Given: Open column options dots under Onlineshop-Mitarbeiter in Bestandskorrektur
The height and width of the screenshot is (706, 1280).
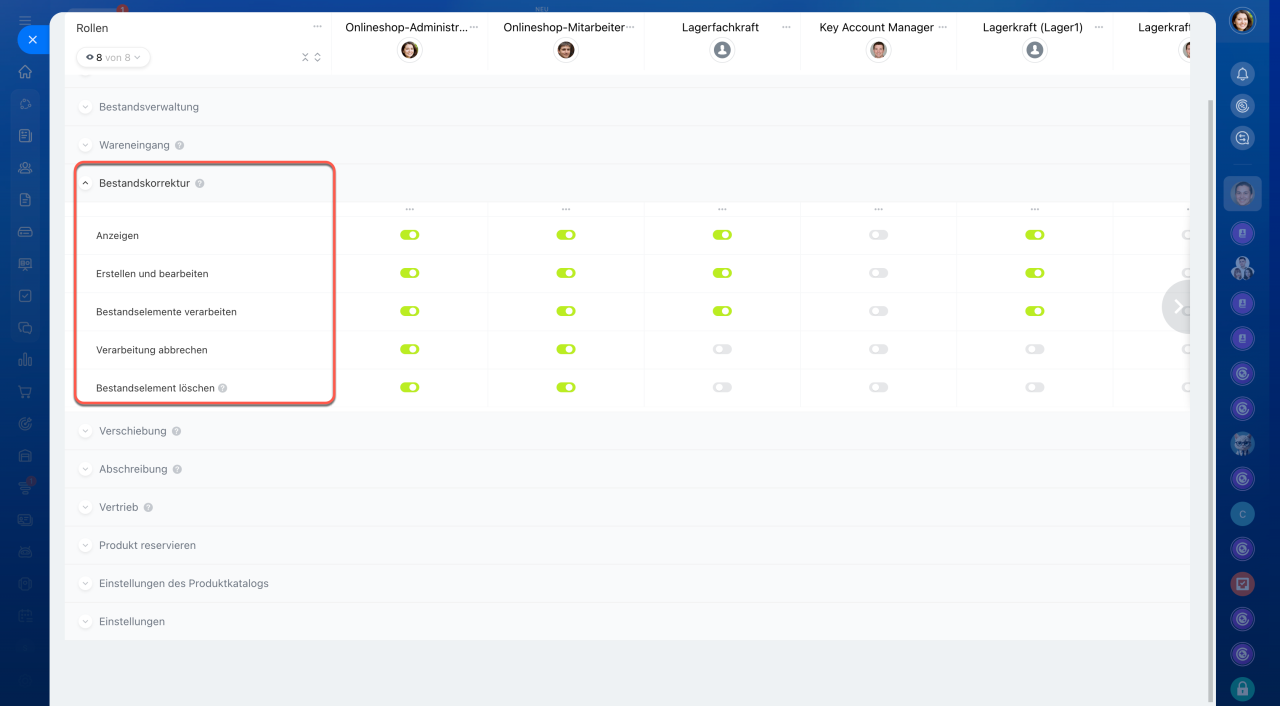Looking at the screenshot, I should click(x=566, y=209).
